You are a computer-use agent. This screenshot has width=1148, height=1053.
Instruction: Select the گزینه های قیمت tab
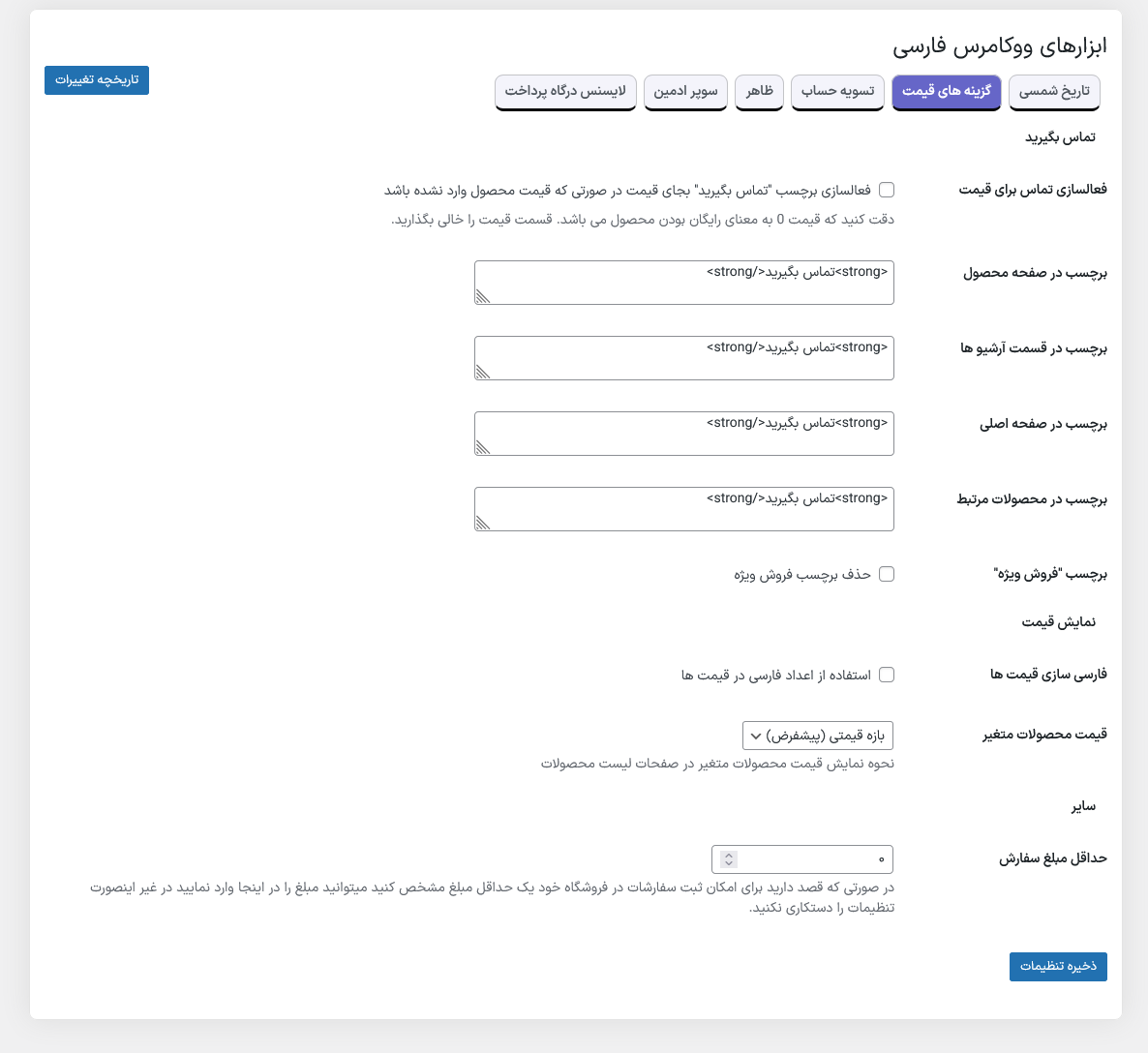(x=946, y=92)
